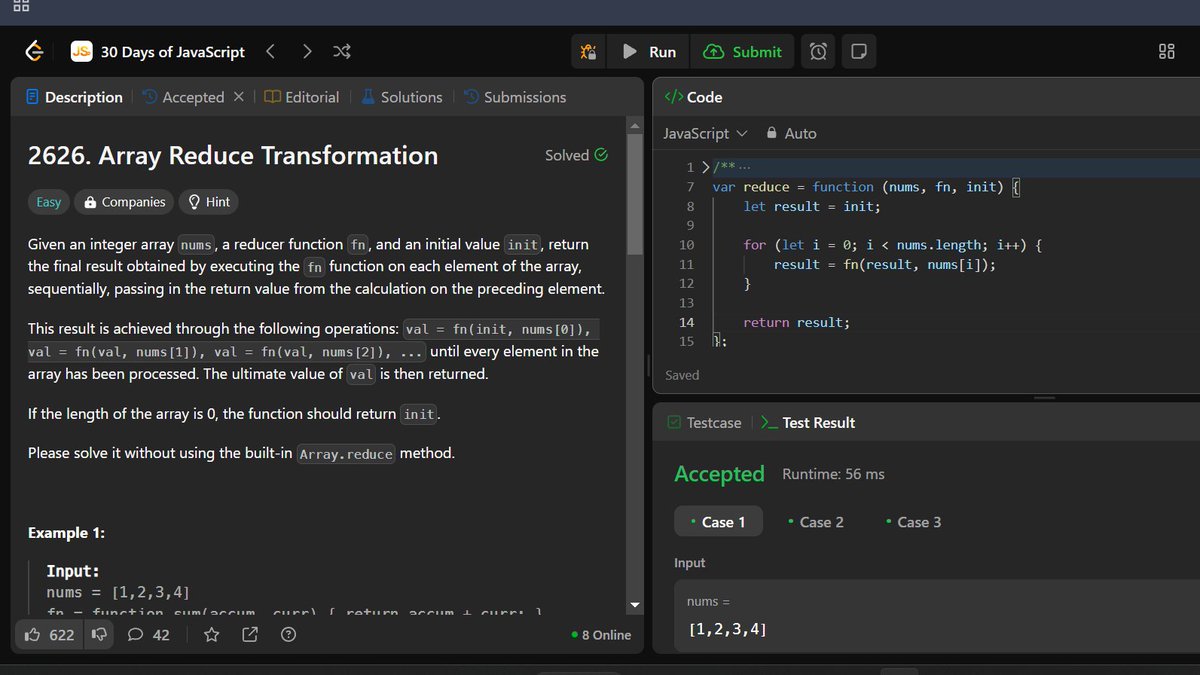The image size is (1200, 675).
Task: Go to the next problem arrow
Action: click(x=307, y=51)
